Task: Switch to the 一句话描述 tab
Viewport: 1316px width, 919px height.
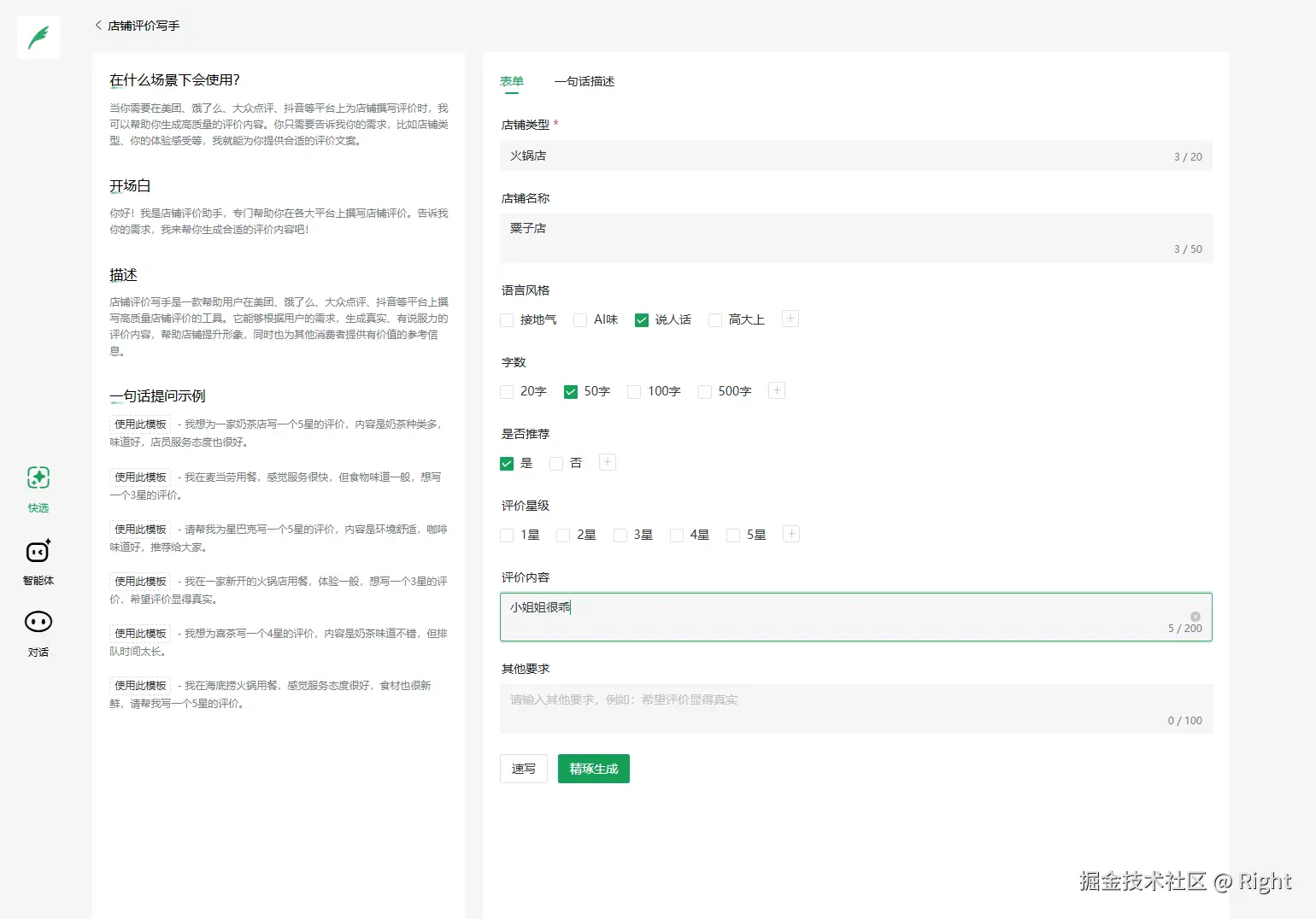Action: click(x=585, y=81)
